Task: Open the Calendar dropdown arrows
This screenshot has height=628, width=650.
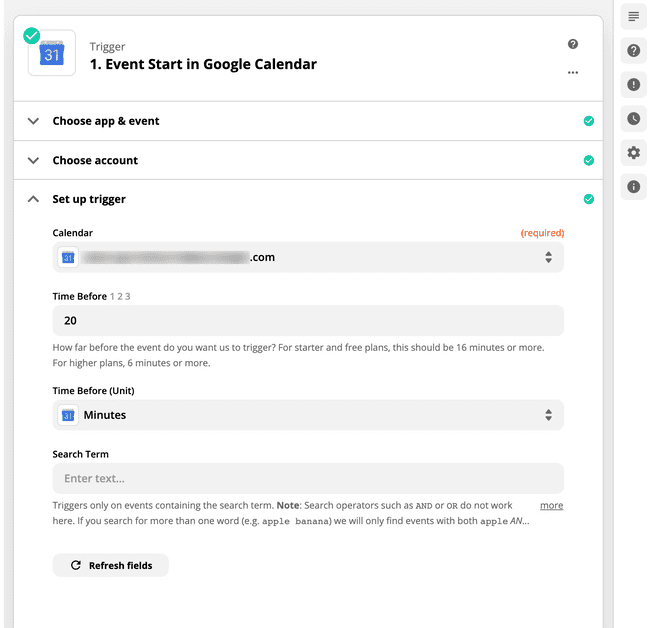Action: click(x=548, y=257)
